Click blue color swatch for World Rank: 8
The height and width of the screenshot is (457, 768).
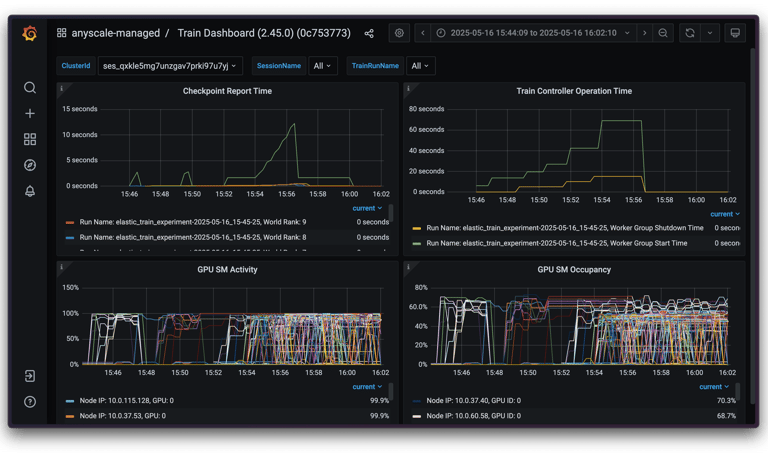(70, 238)
